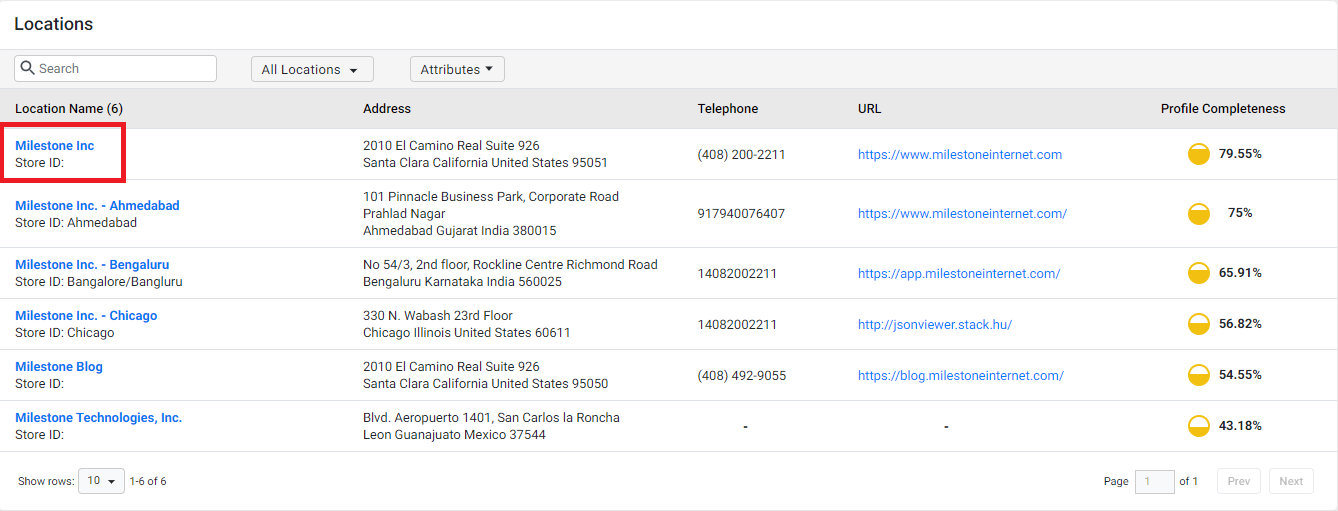
Task: Click the 65.91% completeness circle icon
Action: (x=1199, y=273)
